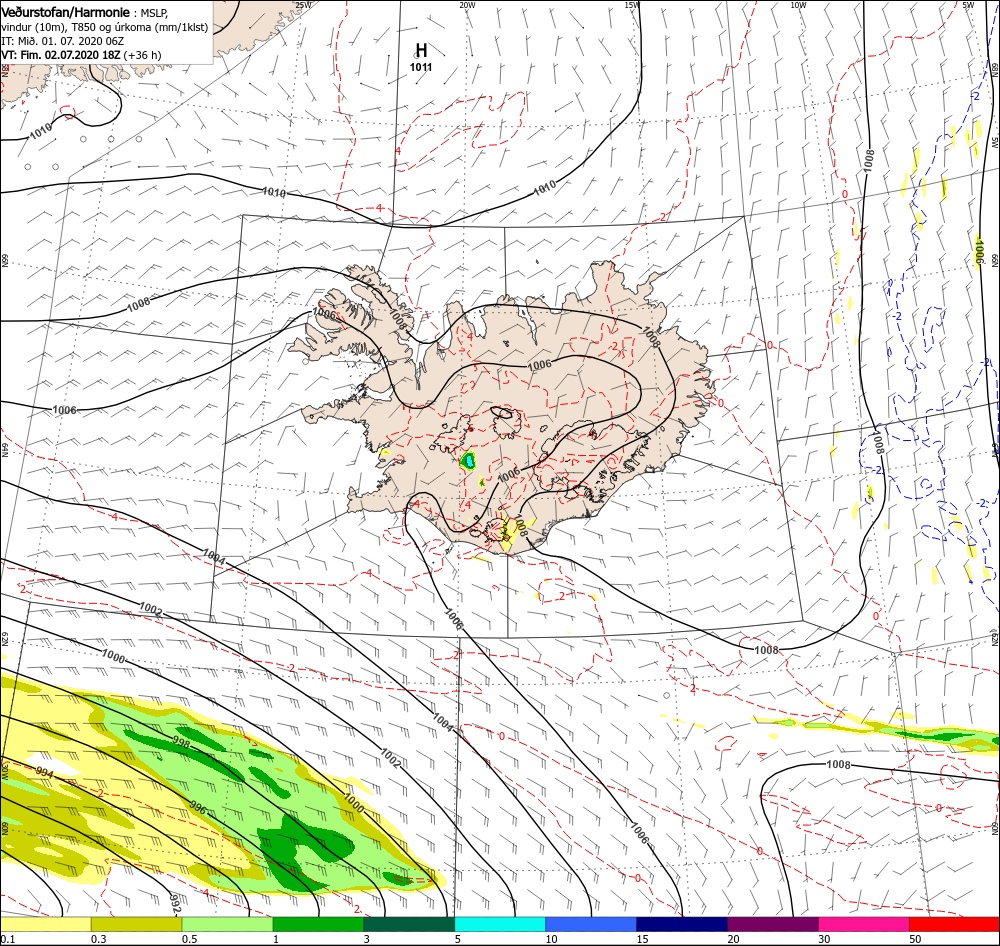Click the '0.3' legend tick label

click(x=98, y=939)
